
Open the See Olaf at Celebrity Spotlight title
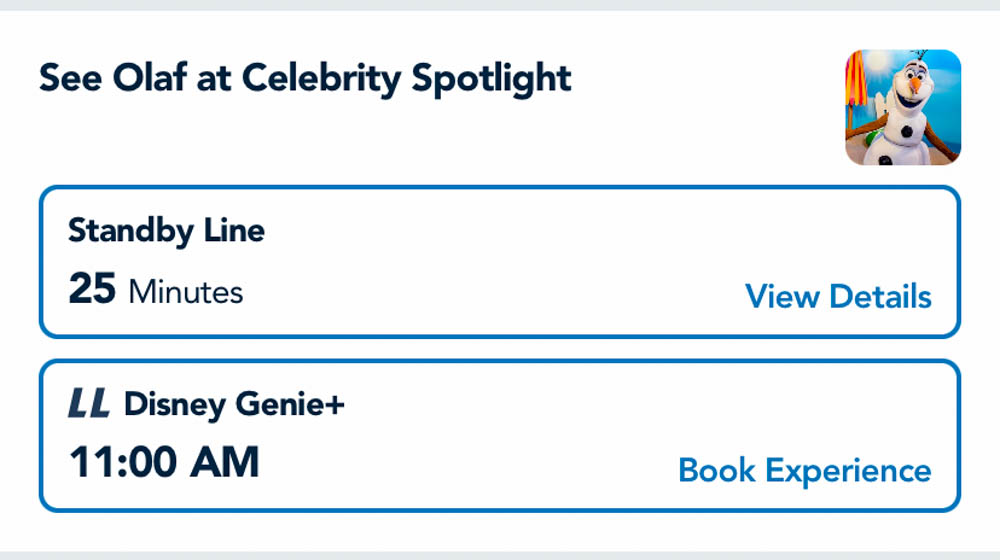click(305, 78)
